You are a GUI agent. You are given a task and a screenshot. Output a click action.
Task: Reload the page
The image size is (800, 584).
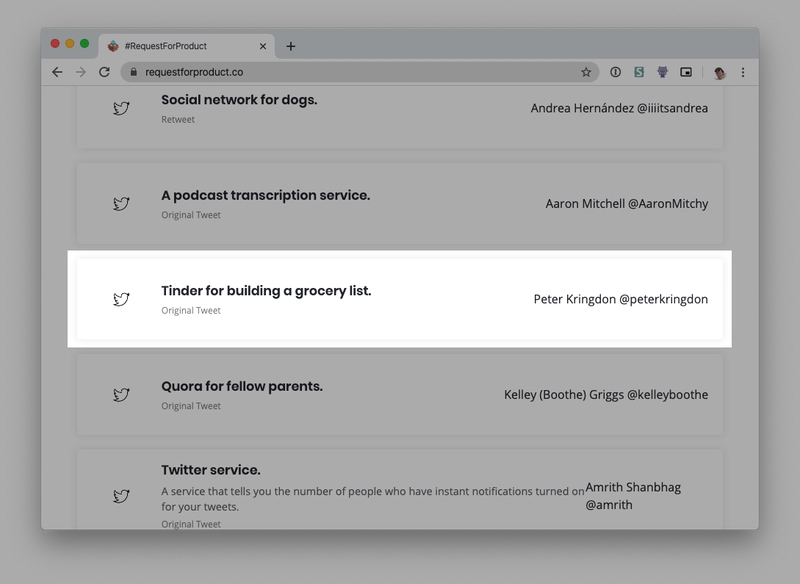point(104,72)
